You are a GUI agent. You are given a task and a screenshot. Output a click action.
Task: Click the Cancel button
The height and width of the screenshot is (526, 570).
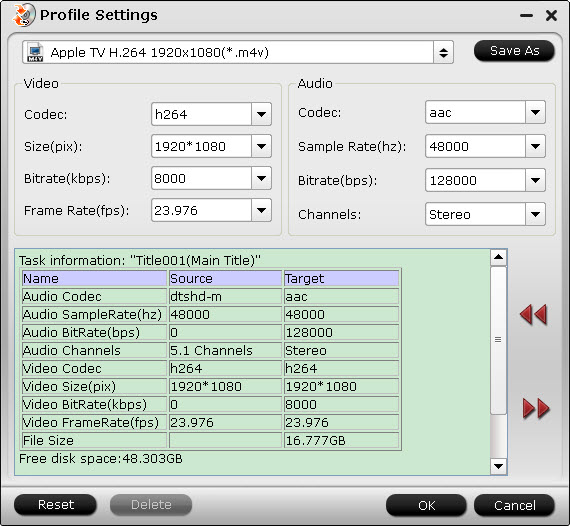pyautogui.click(x=514, y=505)
